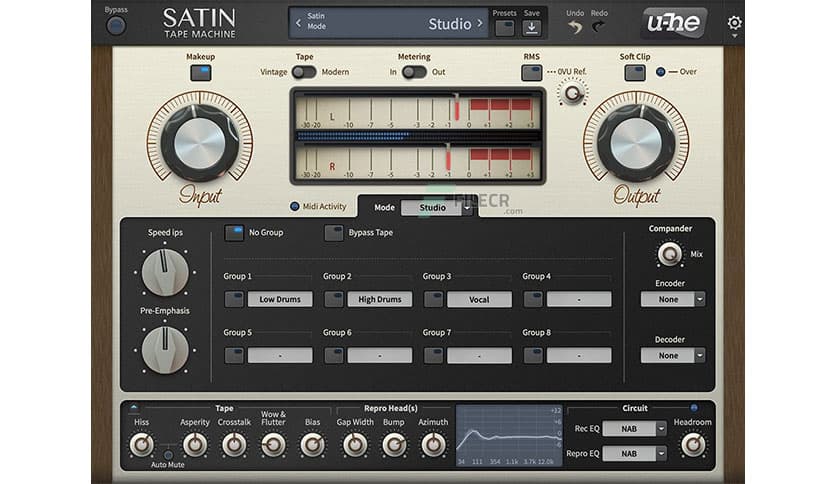The height and width of the screenshot is (484, 836).
Task: Click the Headroom knob
Action: (693, 445)
